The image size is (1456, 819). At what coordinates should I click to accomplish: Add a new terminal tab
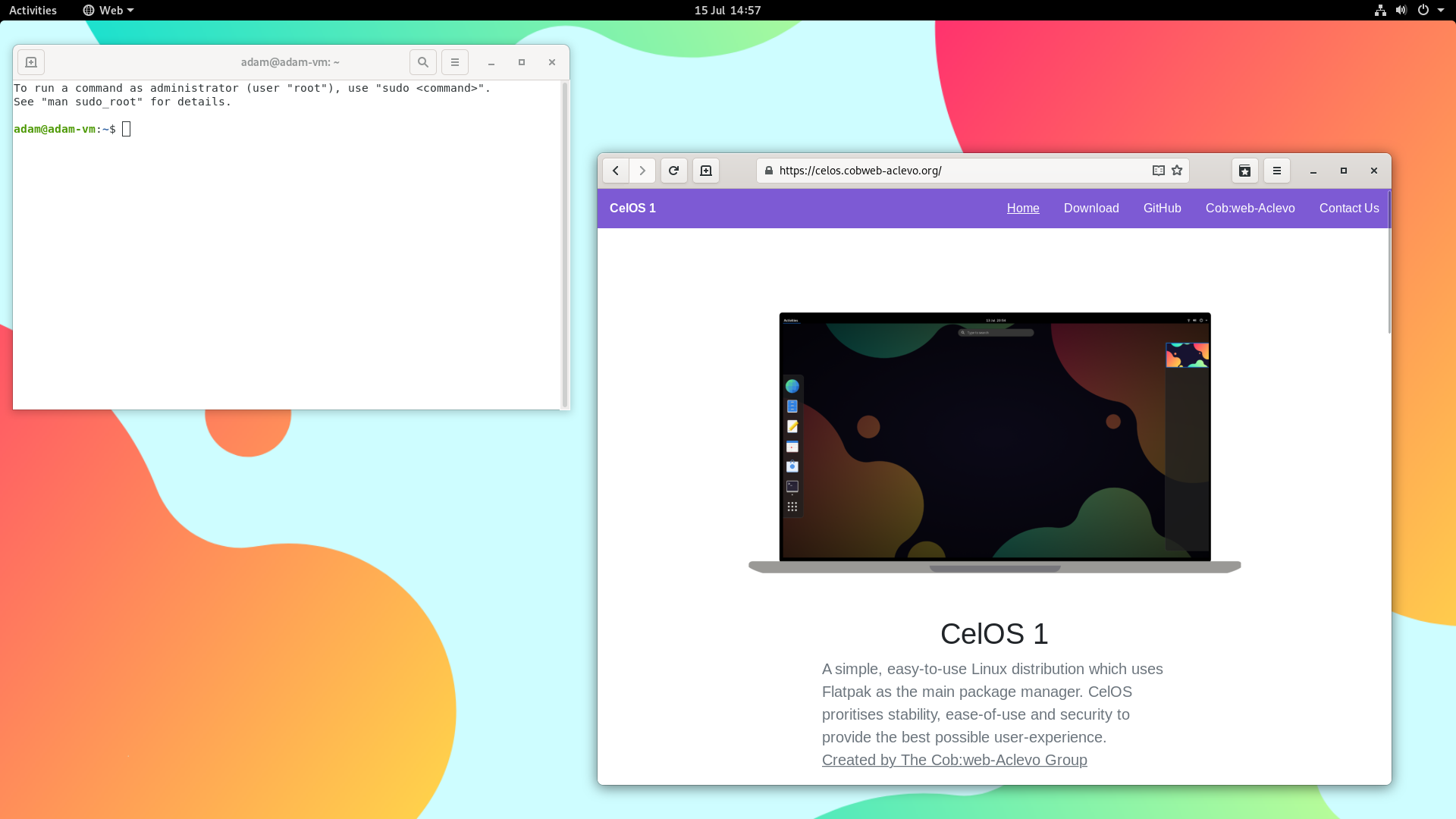[31, 62]
